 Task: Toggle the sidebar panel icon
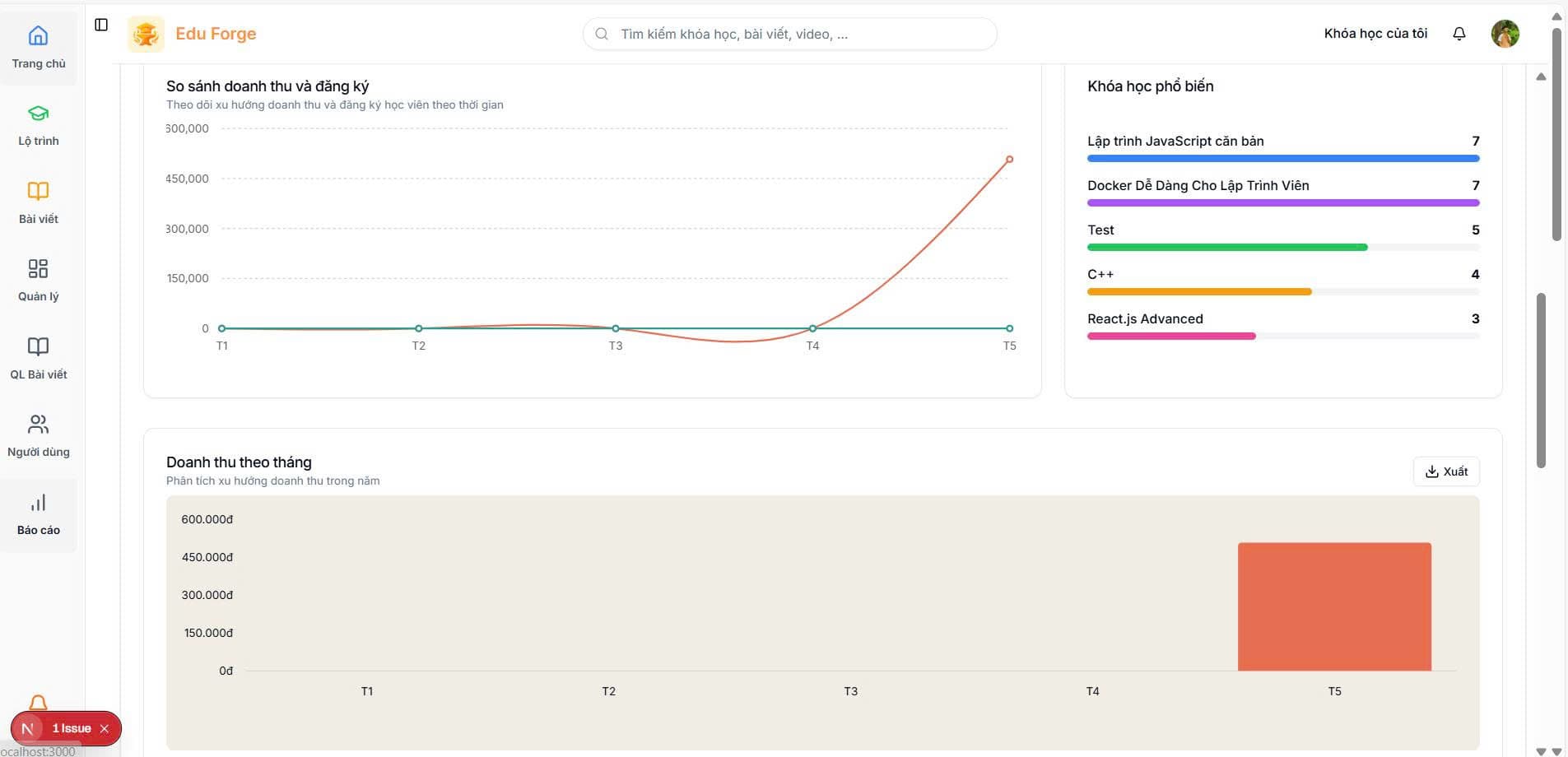point(101,25)
